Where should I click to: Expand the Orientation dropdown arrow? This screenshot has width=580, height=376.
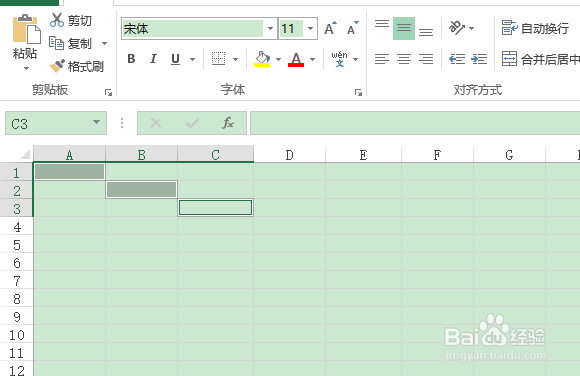click(x=472, y=28)
